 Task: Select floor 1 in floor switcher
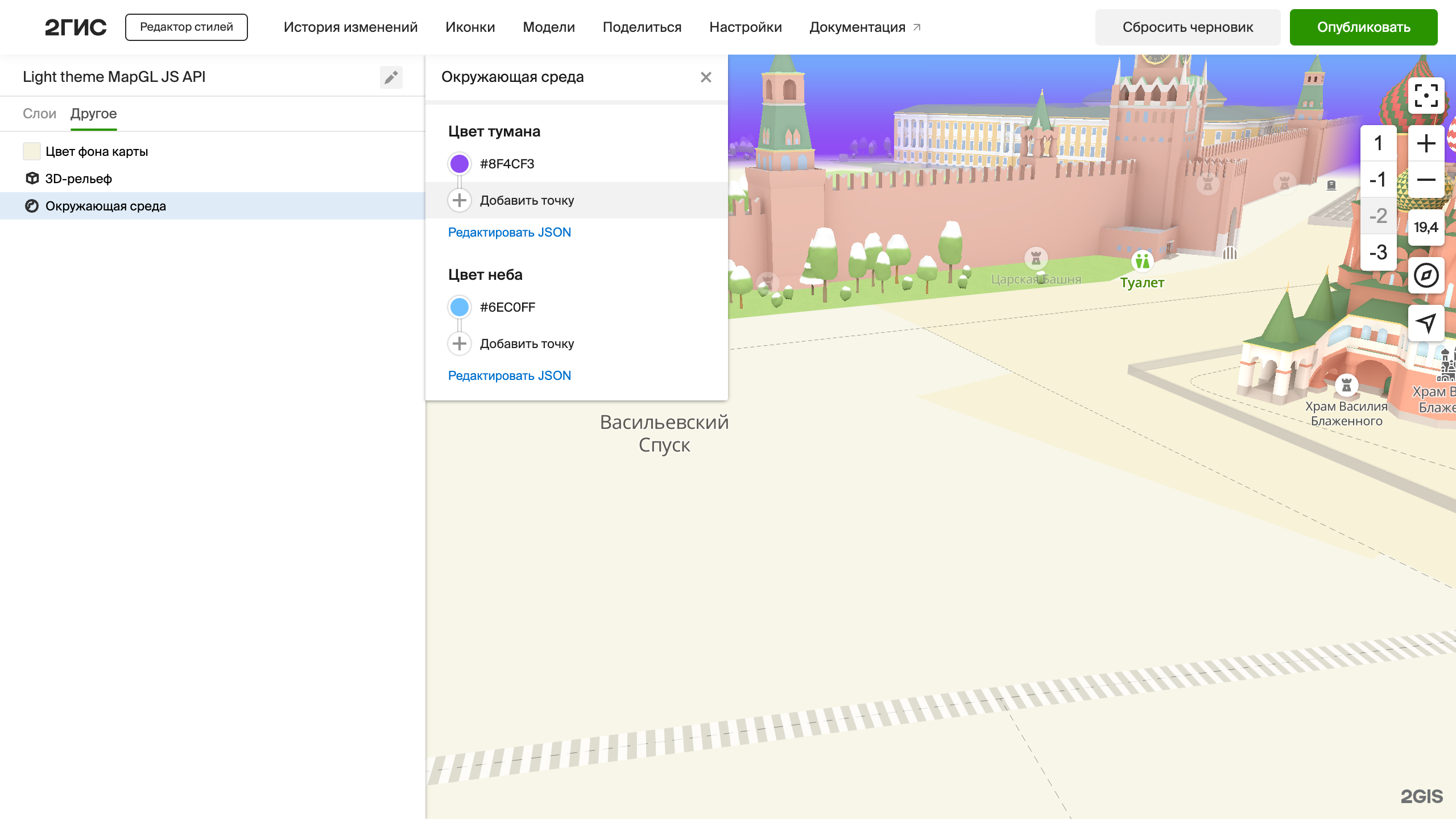coord(1378,143)
